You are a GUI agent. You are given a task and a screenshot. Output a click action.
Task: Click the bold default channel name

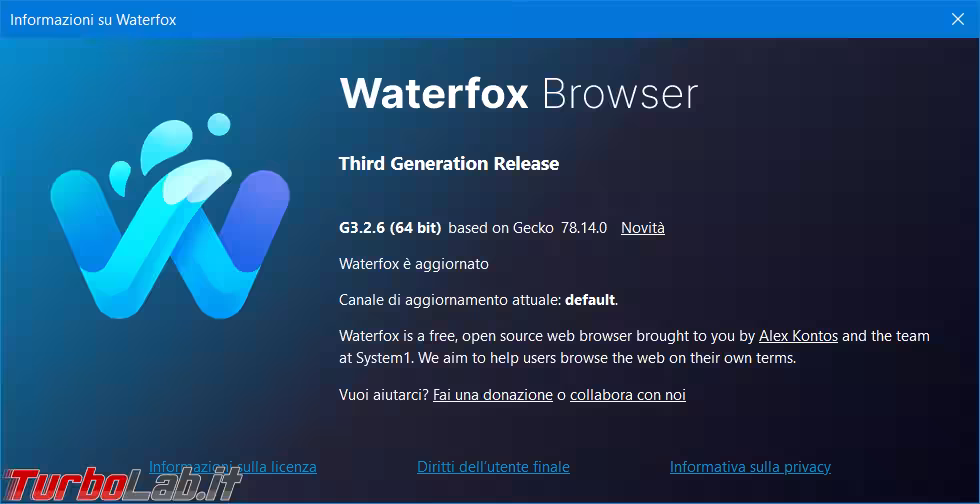coord(590,300)
